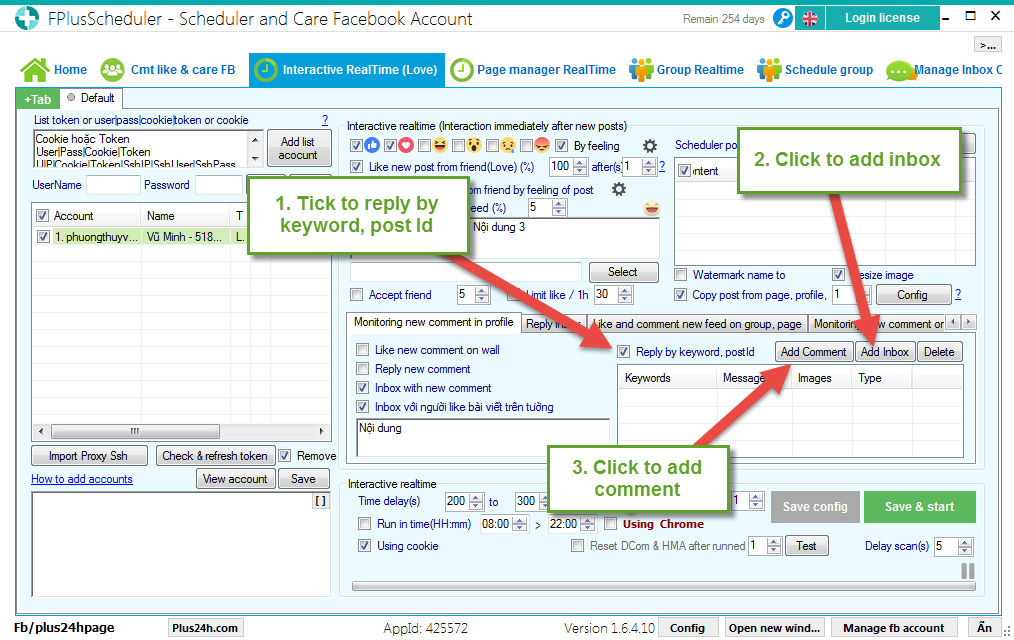Image resolution: width=1014 pixels, height=640 pixels.
Task: Click the surprised Wow reaction icon
Action: coord(474,145)
